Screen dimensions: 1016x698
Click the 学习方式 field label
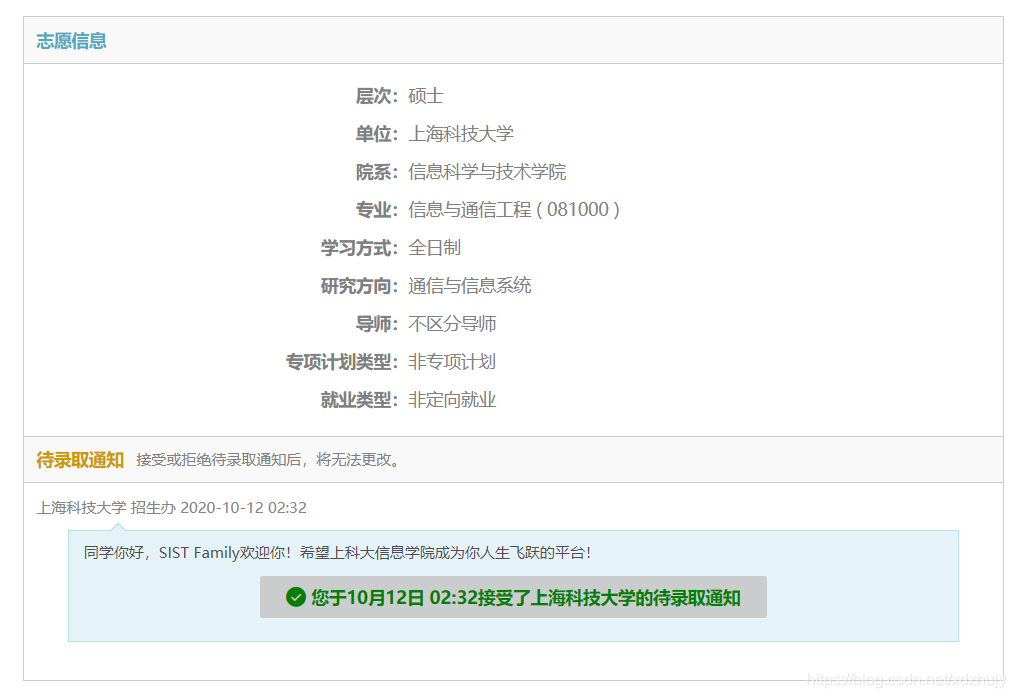[x=360, y=248]
